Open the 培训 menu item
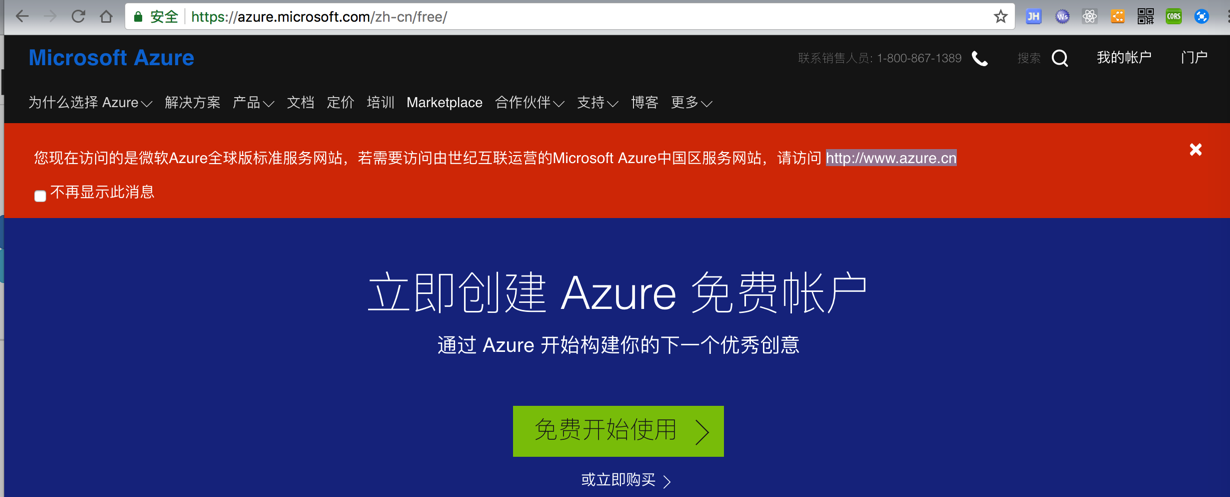Screen dimensions: 1230x497 click(x=380, y=103)
